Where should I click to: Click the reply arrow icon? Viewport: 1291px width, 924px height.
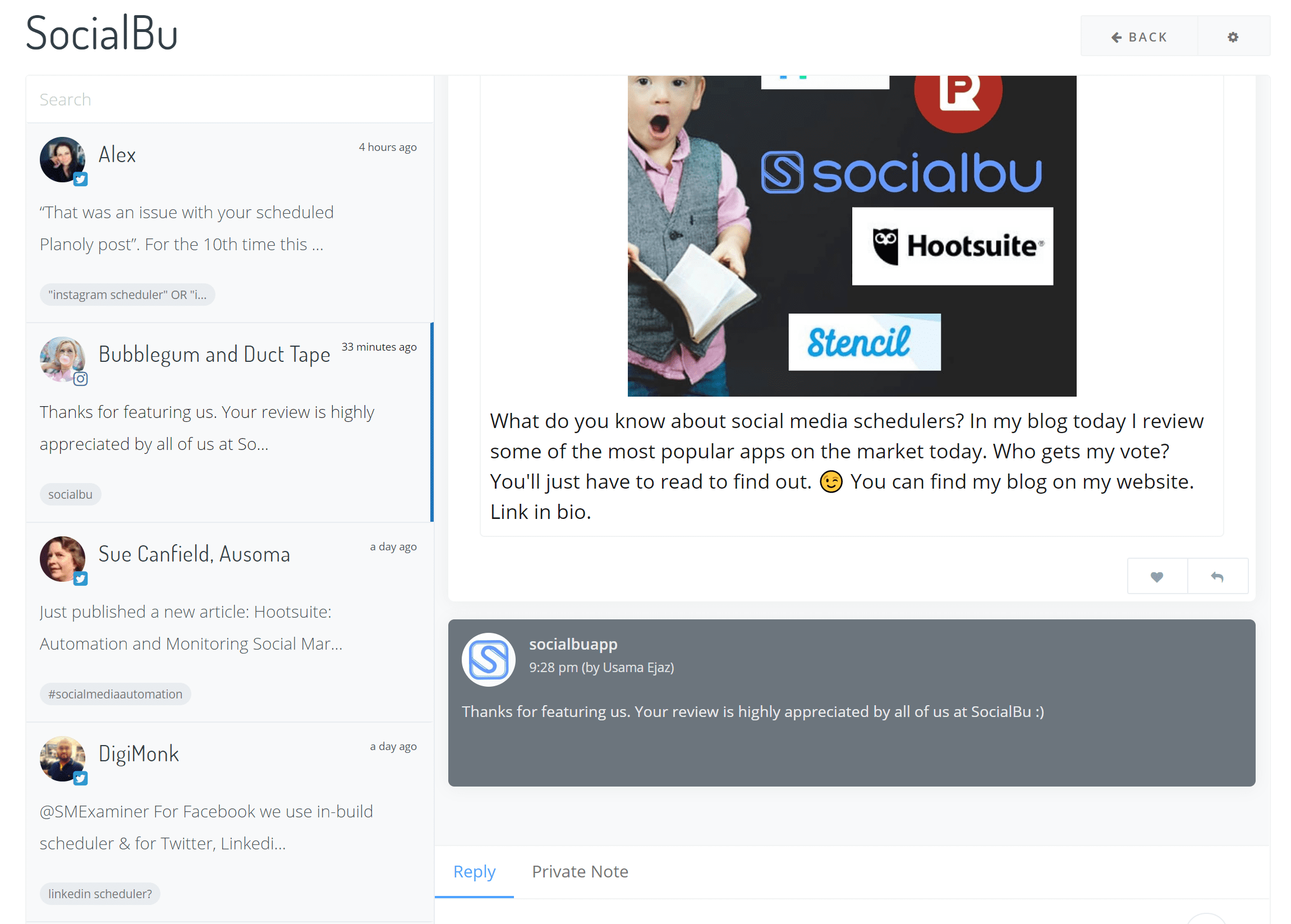[x=1216, y=576]
